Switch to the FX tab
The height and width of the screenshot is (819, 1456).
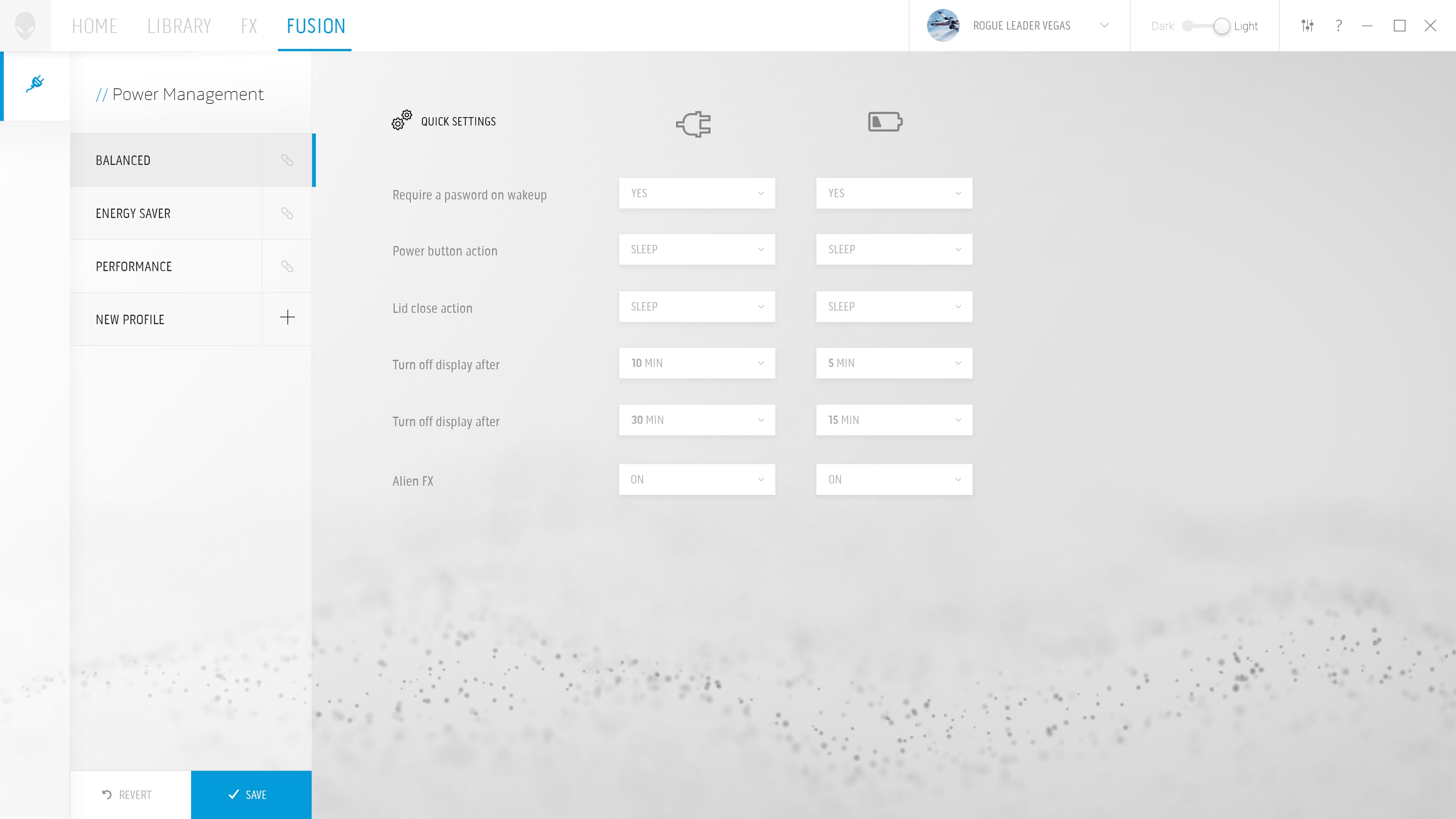[249, 26]
